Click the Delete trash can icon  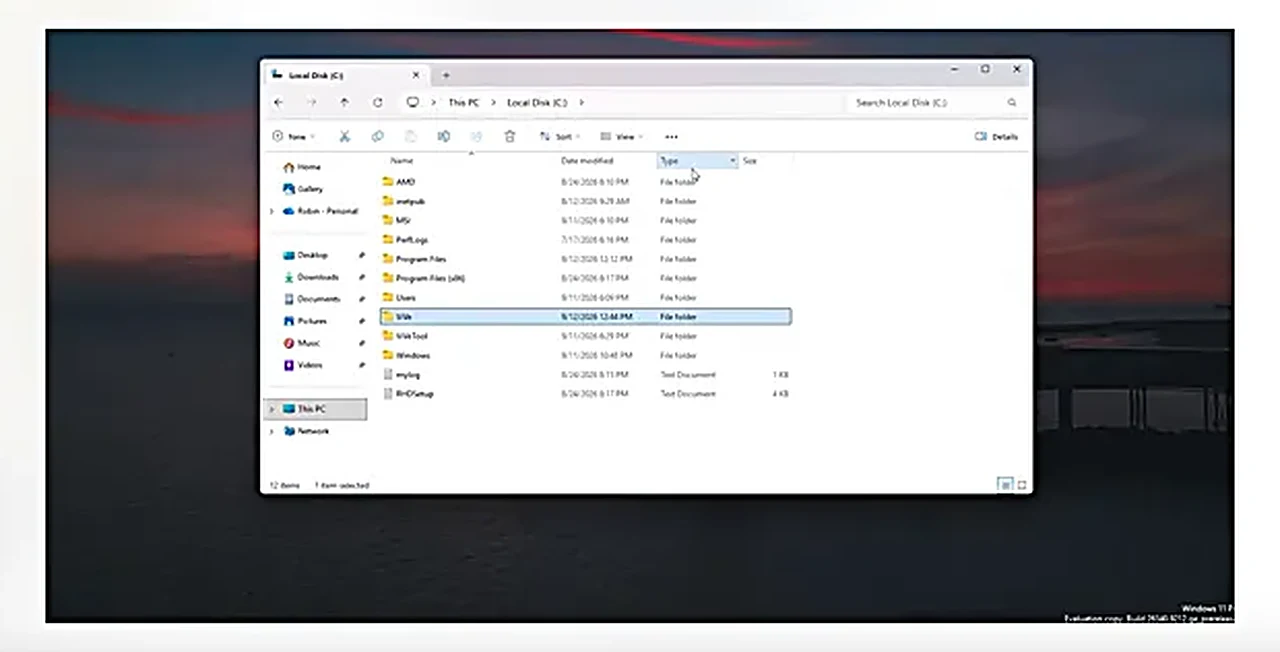pyautogui.click(x=510, y=137)
